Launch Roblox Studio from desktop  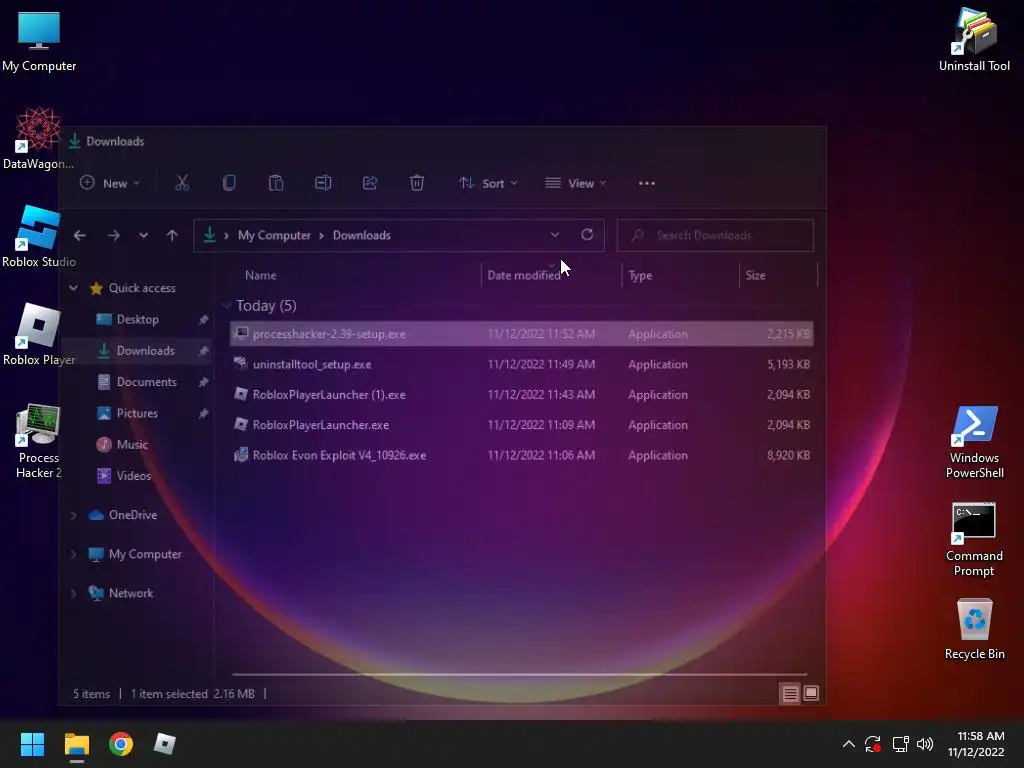(39, 236)
